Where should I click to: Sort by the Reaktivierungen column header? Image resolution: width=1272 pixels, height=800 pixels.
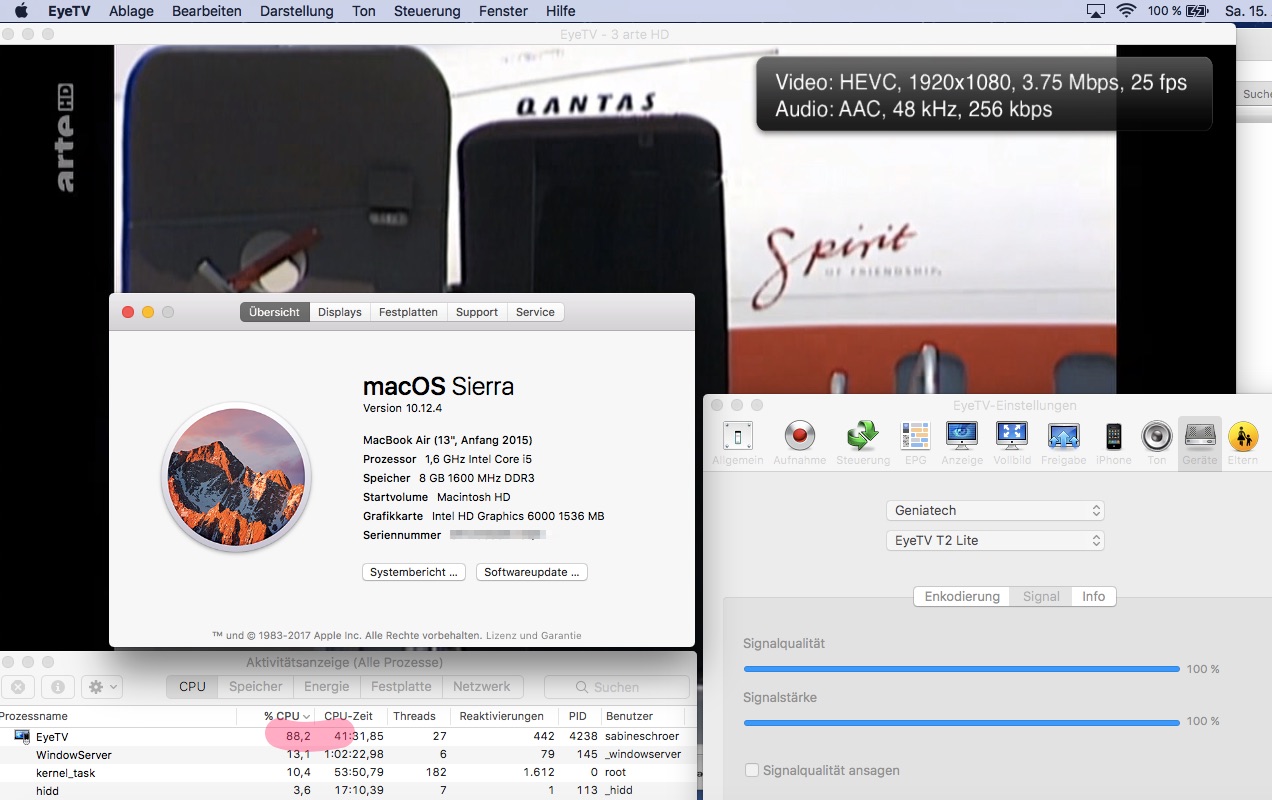505,716
